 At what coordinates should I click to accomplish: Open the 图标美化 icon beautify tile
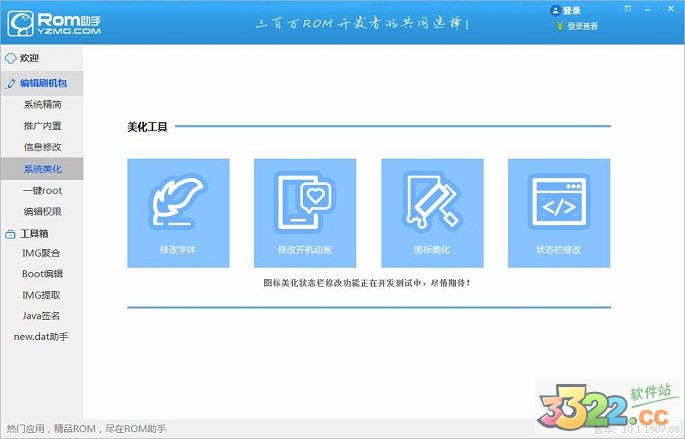coord(432,213)
